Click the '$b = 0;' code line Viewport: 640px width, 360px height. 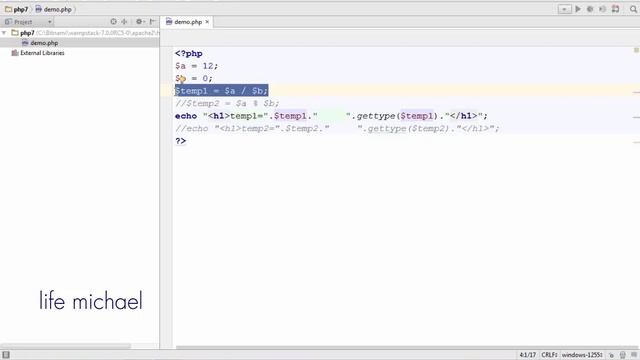coord(194,78)
